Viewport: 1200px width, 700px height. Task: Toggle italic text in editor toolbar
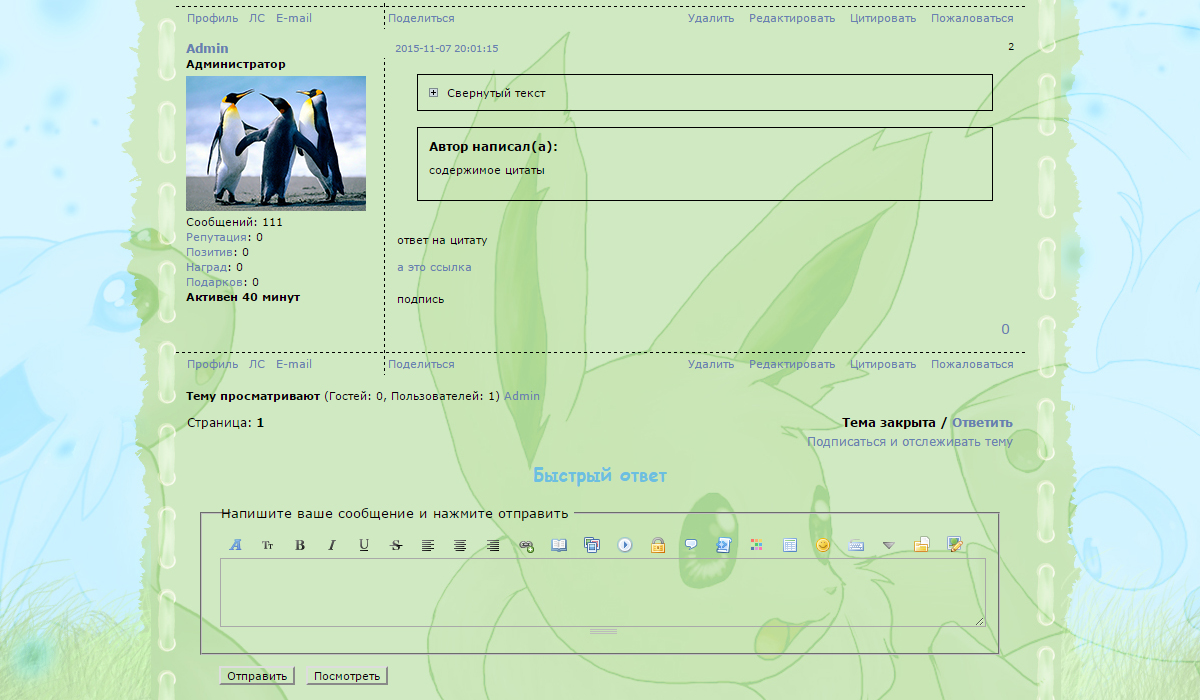(x=332, y=545)
